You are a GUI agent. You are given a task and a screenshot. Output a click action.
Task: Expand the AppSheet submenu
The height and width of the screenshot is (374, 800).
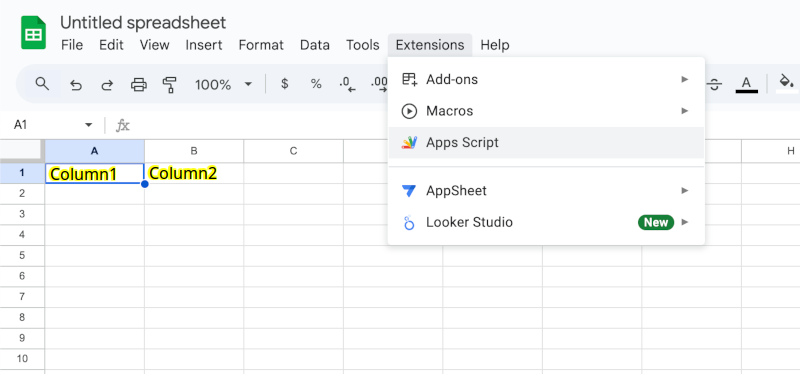pyautogui.click(x=546, y=191)
